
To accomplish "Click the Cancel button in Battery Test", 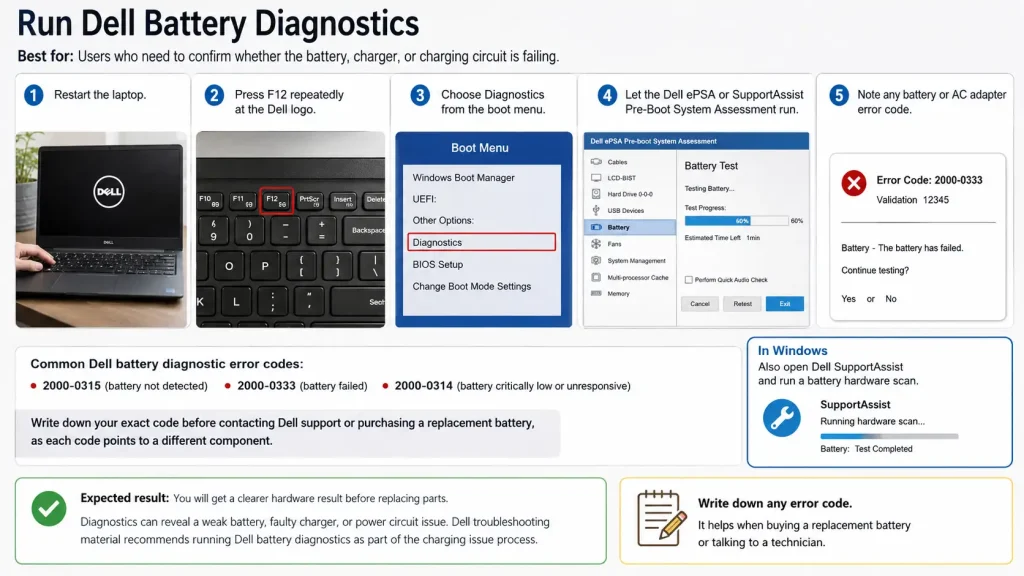I will pos(700,304).
